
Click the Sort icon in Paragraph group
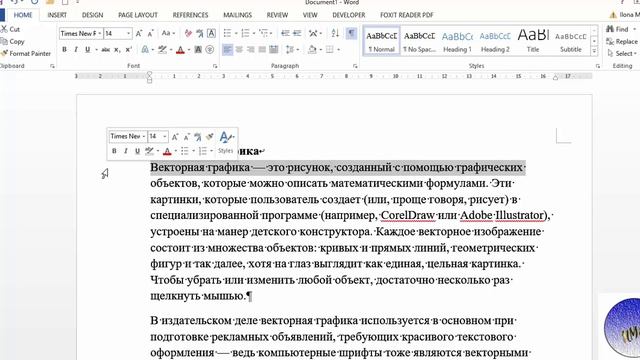(335, 33)
